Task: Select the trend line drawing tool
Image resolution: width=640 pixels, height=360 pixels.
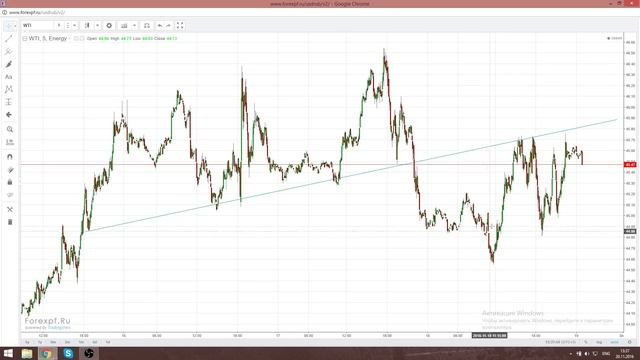Action: [9, 39]
